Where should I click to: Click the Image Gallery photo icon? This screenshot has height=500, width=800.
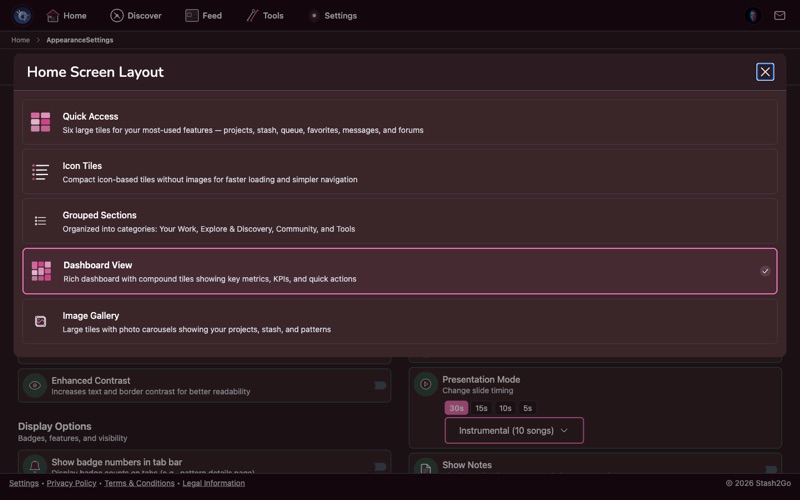pos(40,321)
